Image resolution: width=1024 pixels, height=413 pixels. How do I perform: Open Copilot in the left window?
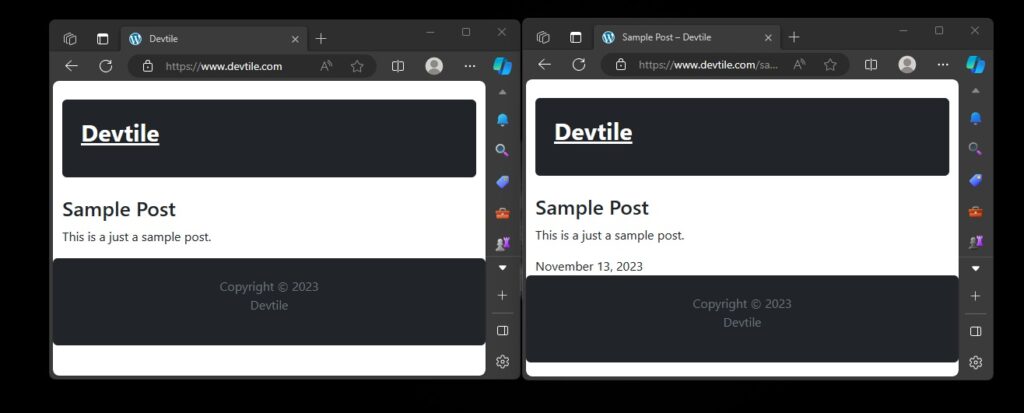[502, 66]
